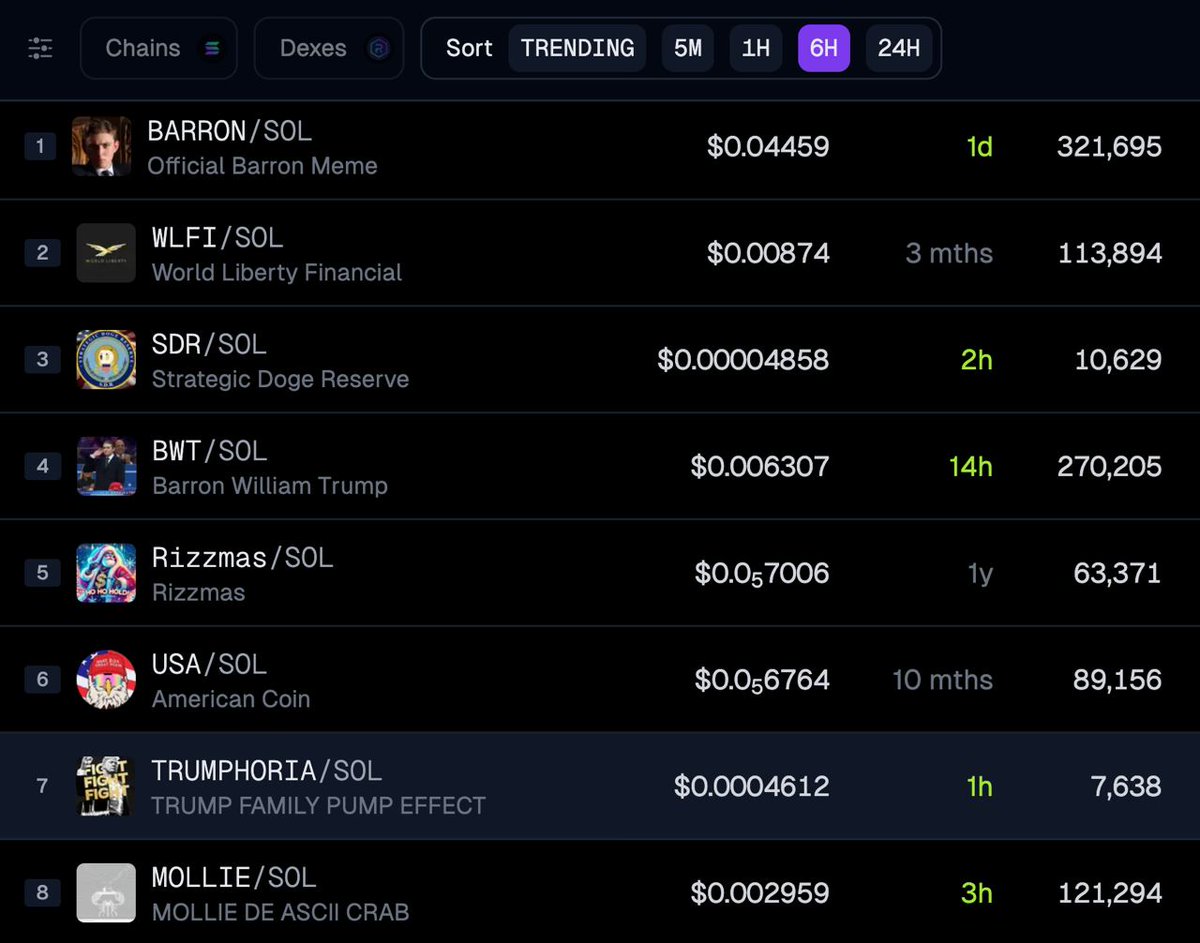The image size is (1200, 943).
Task: Click the 89,156 count value
Action: 1117,680
